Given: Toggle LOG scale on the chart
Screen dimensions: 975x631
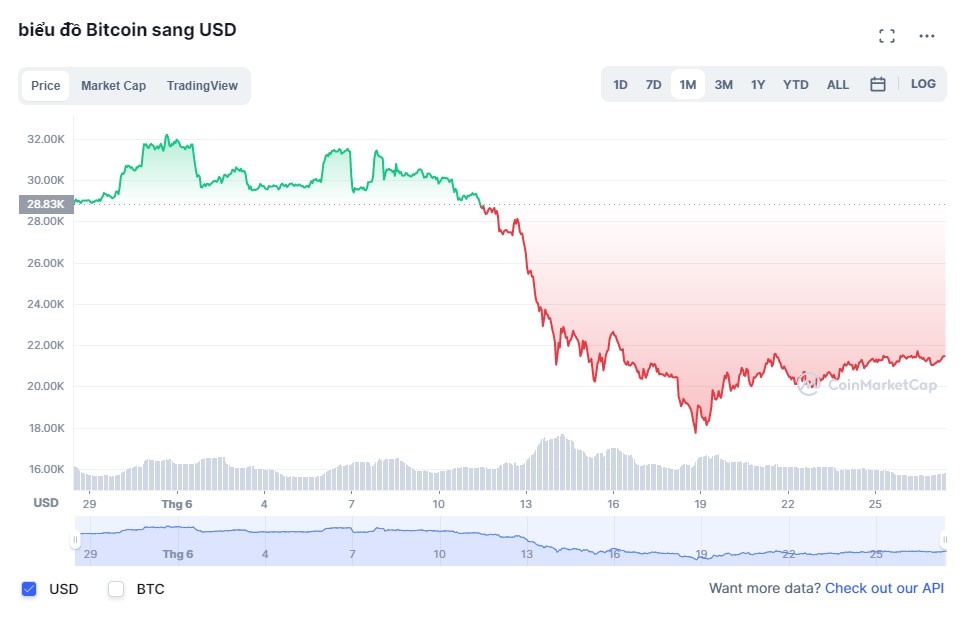Looking at the screenshot, I should (923, 84).
